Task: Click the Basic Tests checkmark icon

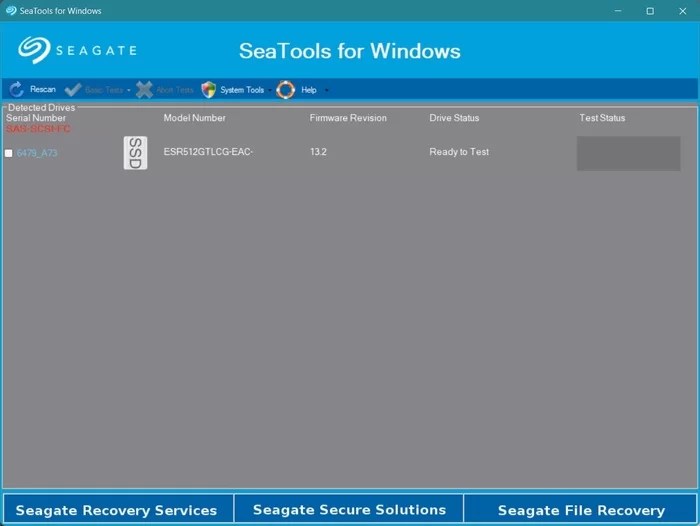Action: click(x=73, y=90)
